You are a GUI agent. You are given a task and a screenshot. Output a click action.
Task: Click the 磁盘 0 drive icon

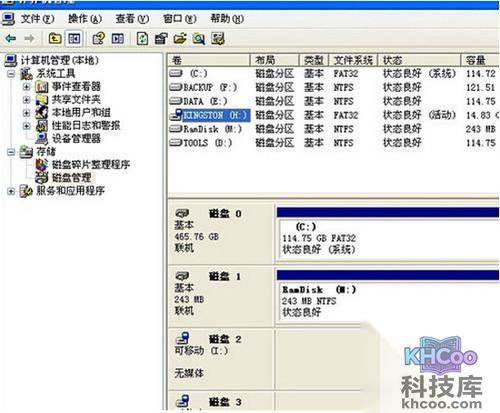click(x=182, y=213)
